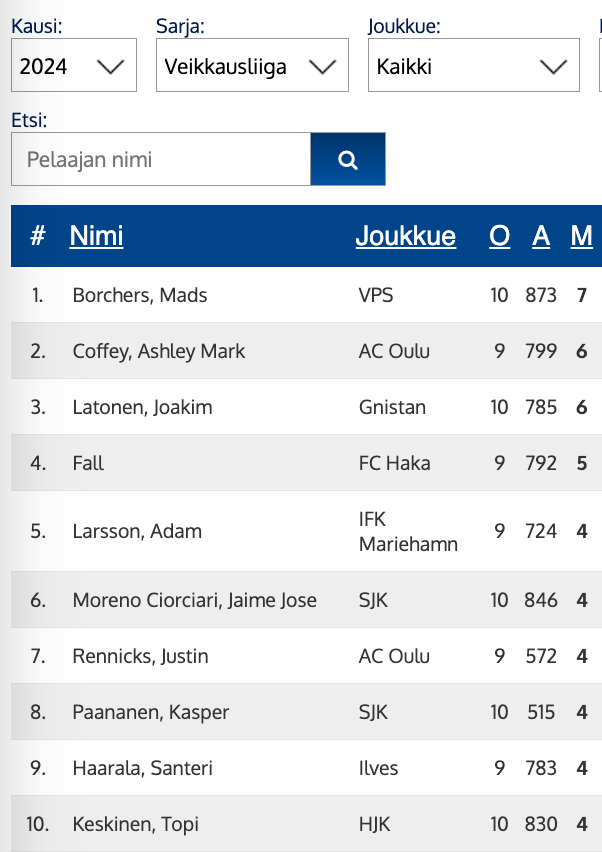Select Rennicks, Justin row
602x852 pixels.
click(x=141, y=656)
